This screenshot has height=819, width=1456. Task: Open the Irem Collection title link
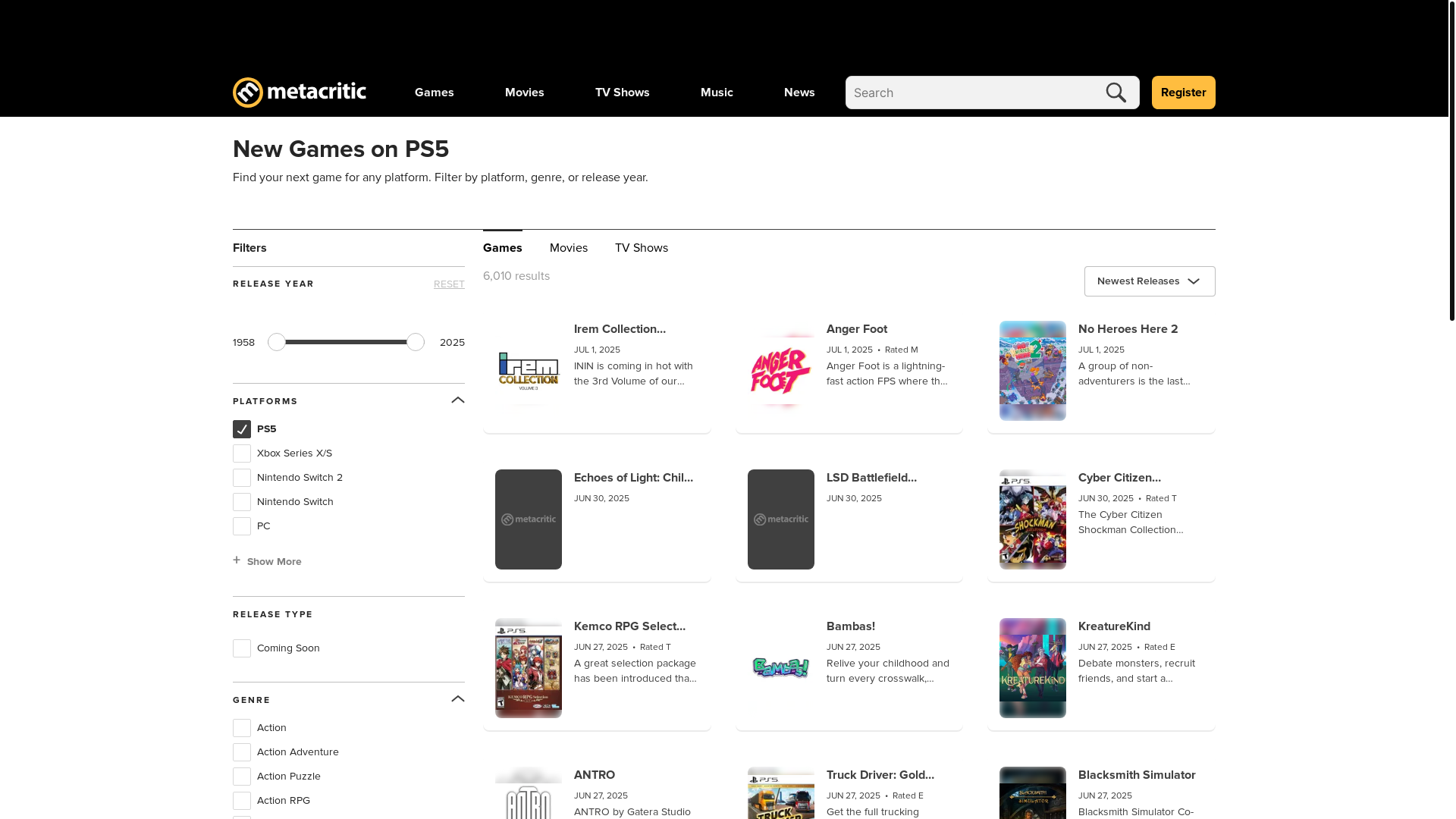620,329
